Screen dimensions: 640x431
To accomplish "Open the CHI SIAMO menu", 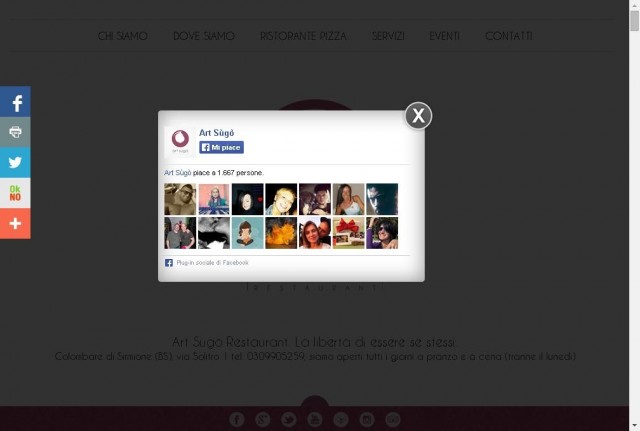I will click(122, 36).
